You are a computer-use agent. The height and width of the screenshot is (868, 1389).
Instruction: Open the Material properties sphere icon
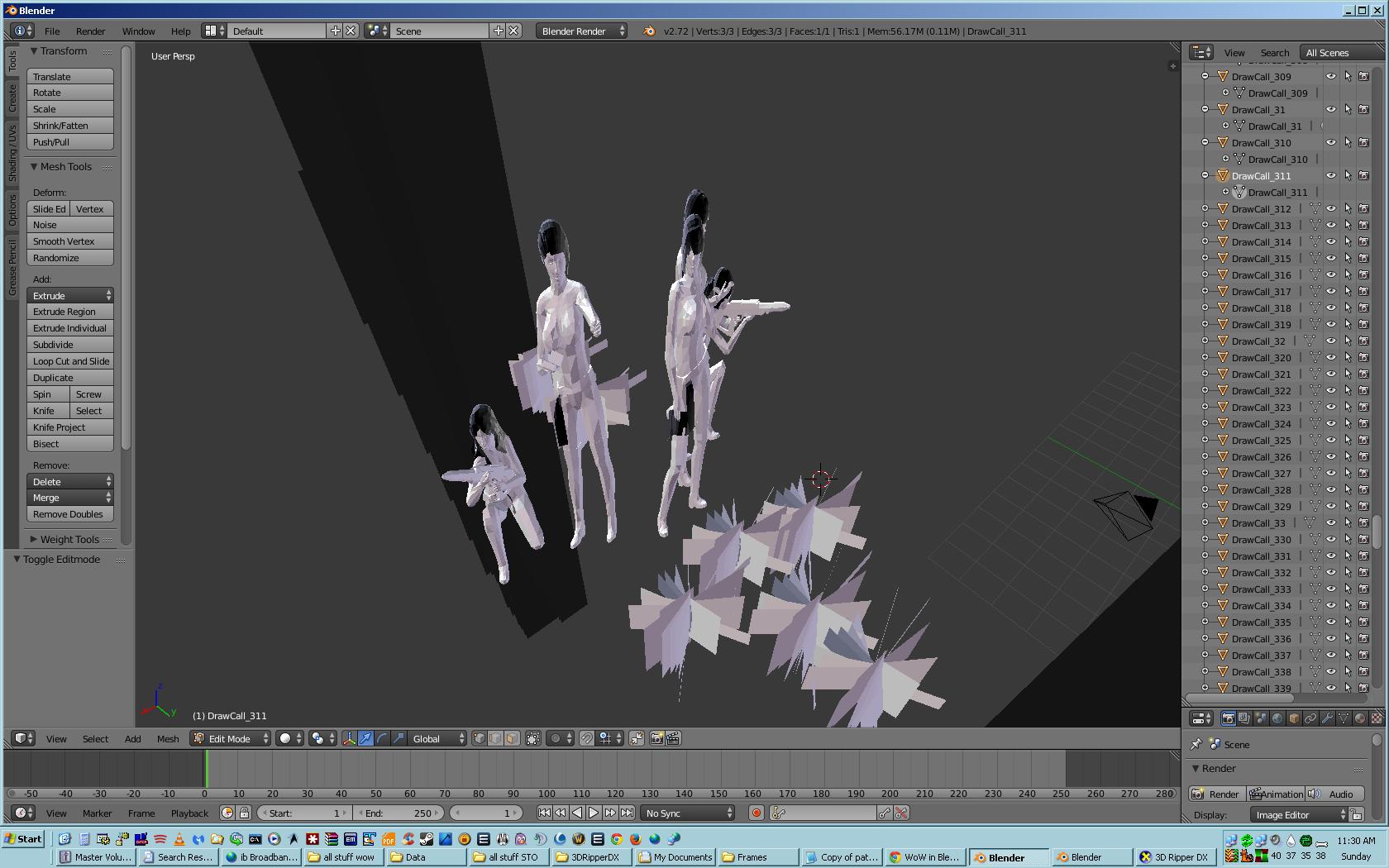[x=1360, y=718]
